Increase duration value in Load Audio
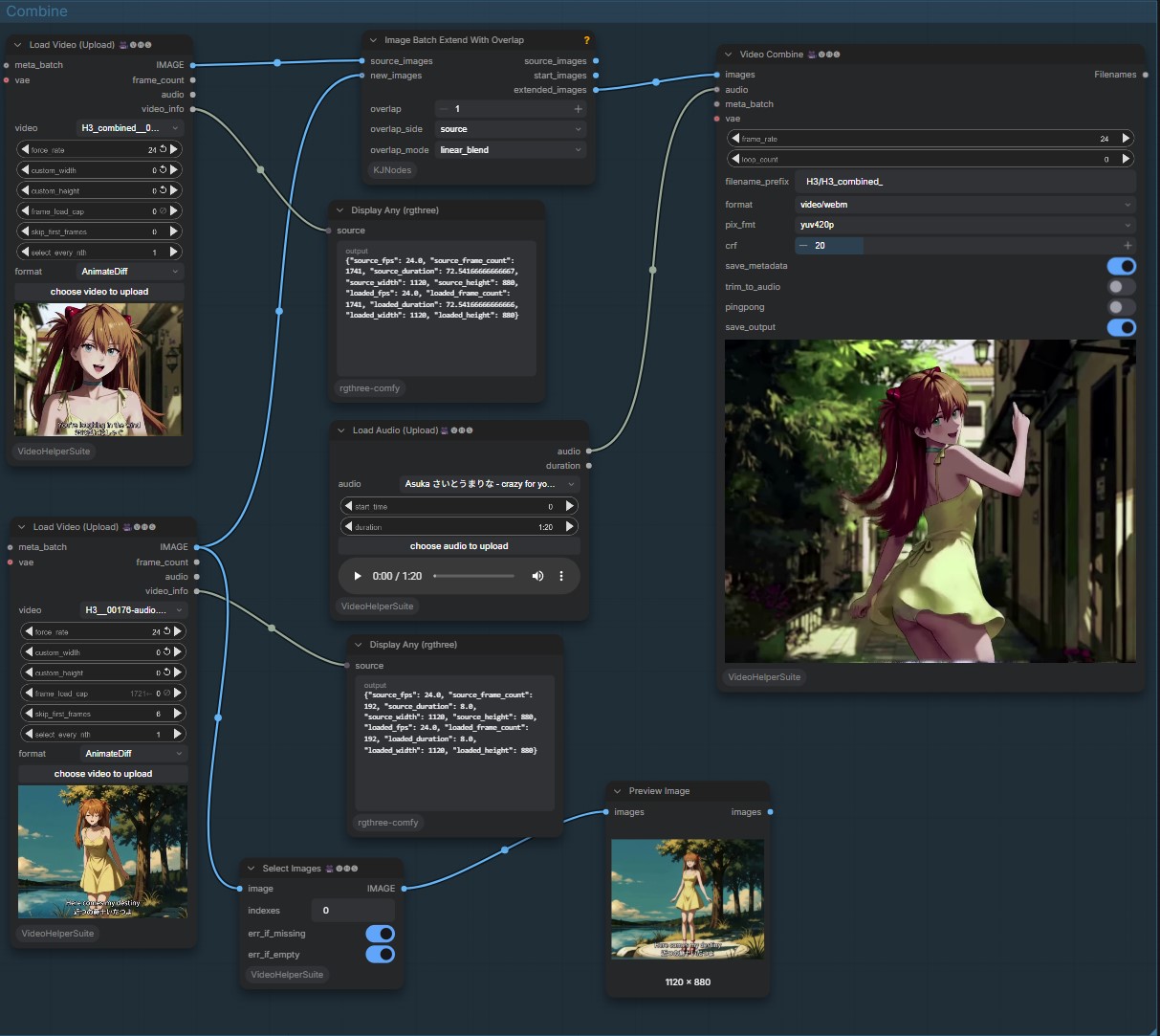Viewport: 1160px width, 1036px height. [x=570, y=526]
